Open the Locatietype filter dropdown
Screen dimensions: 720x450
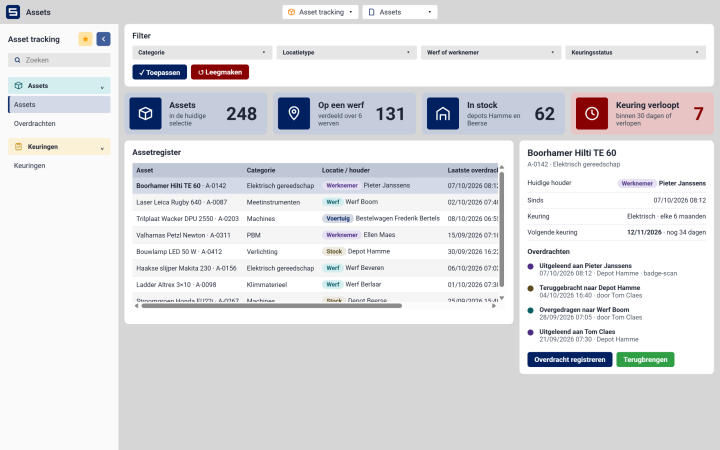347,52
